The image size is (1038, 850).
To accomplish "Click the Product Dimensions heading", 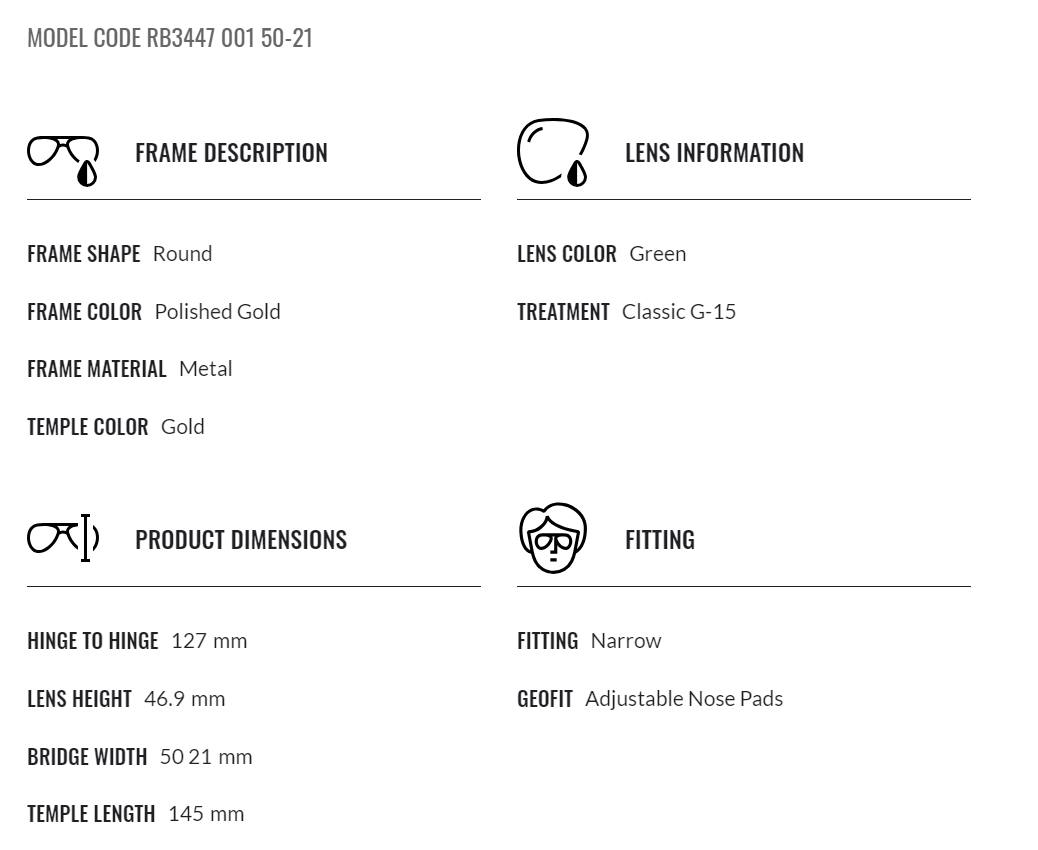I will (241, 540).
